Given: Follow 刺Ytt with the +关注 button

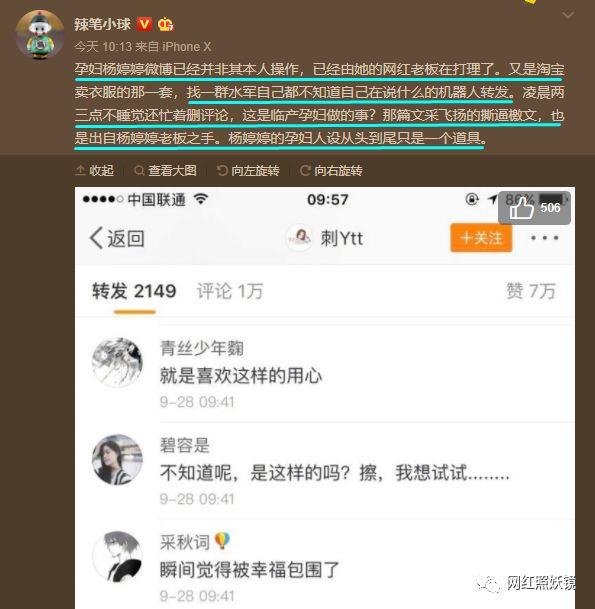Looking at the screenshot, I should (481, 238).
